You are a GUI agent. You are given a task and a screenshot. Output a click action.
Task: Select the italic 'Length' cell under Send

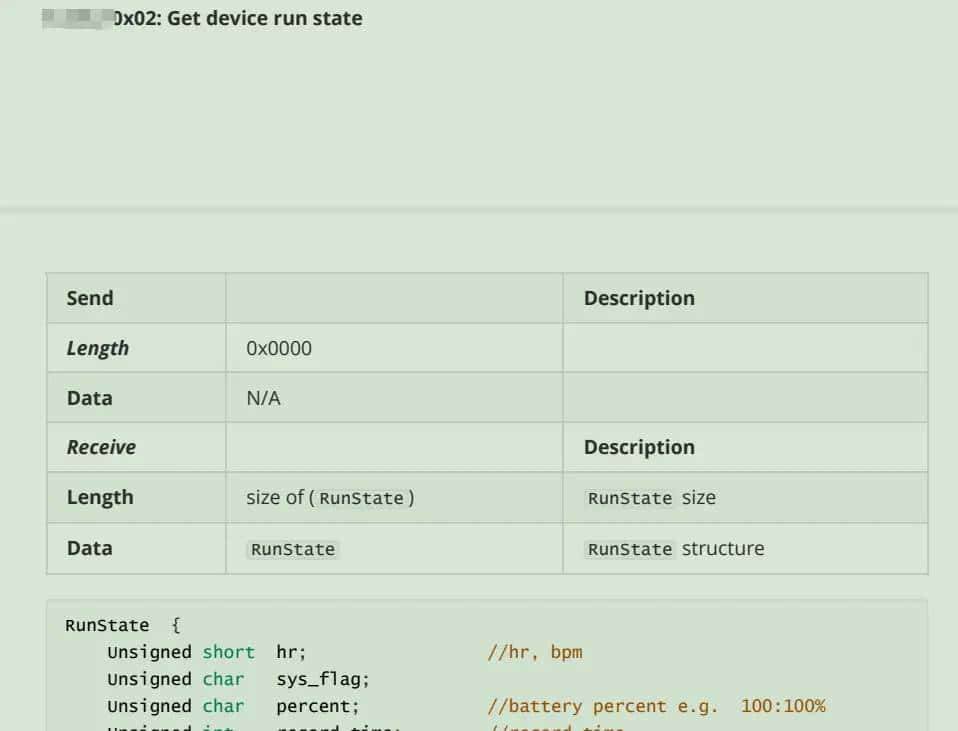click(x=98, y=348)
